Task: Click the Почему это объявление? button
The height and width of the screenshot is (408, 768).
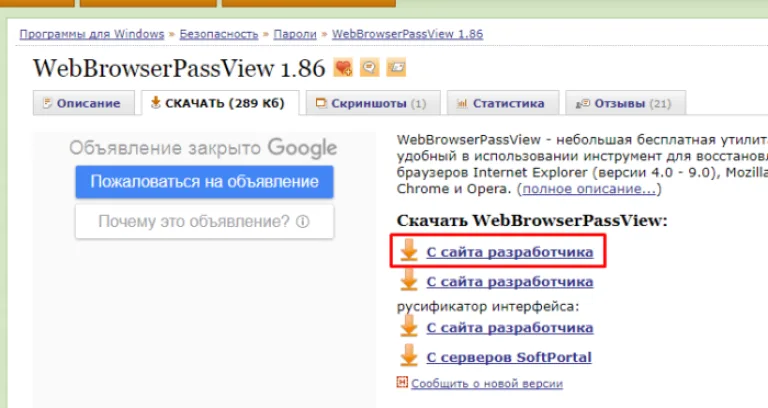Action: click(x=204, y=221)
